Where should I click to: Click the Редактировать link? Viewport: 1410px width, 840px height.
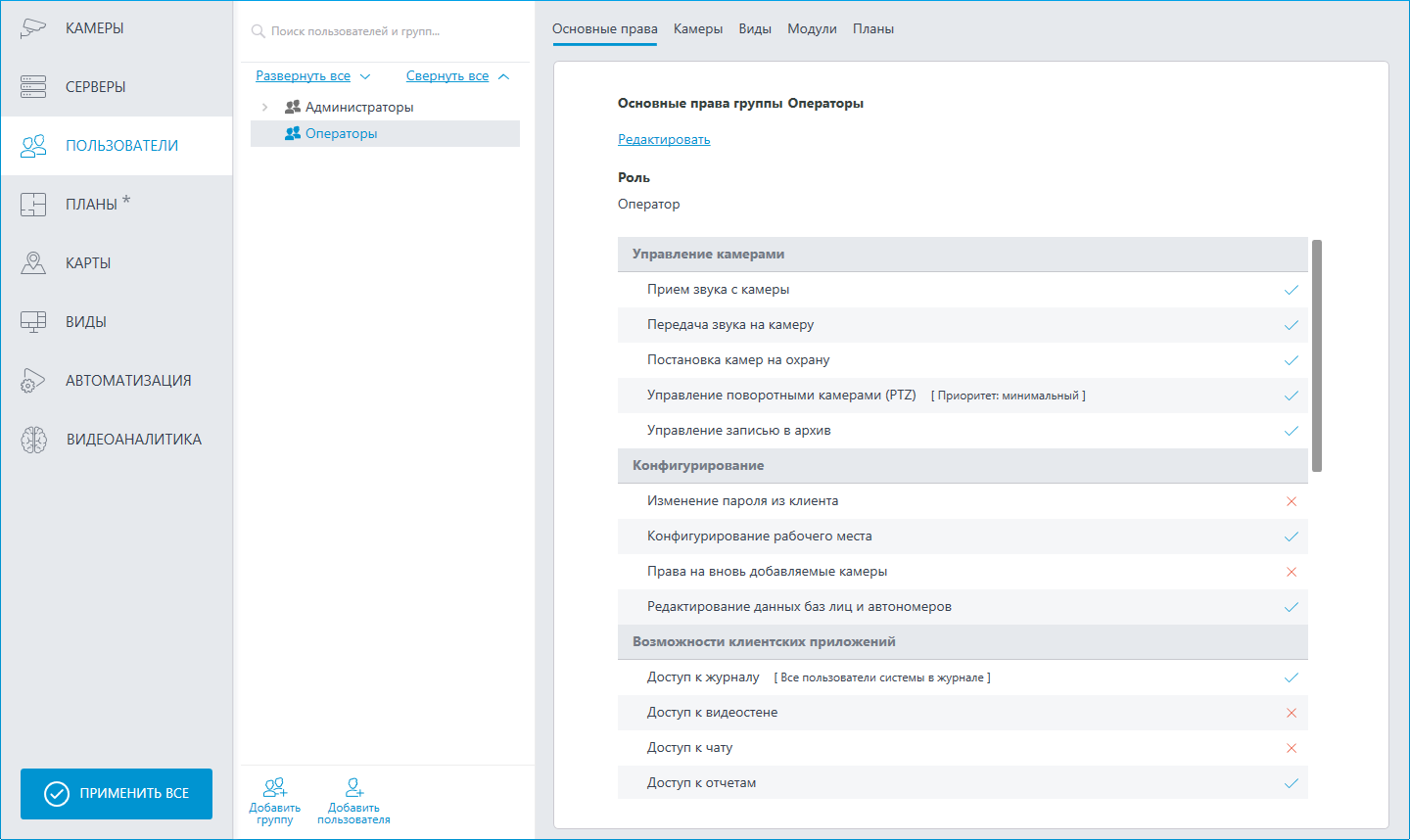click(x=664, y=140)
